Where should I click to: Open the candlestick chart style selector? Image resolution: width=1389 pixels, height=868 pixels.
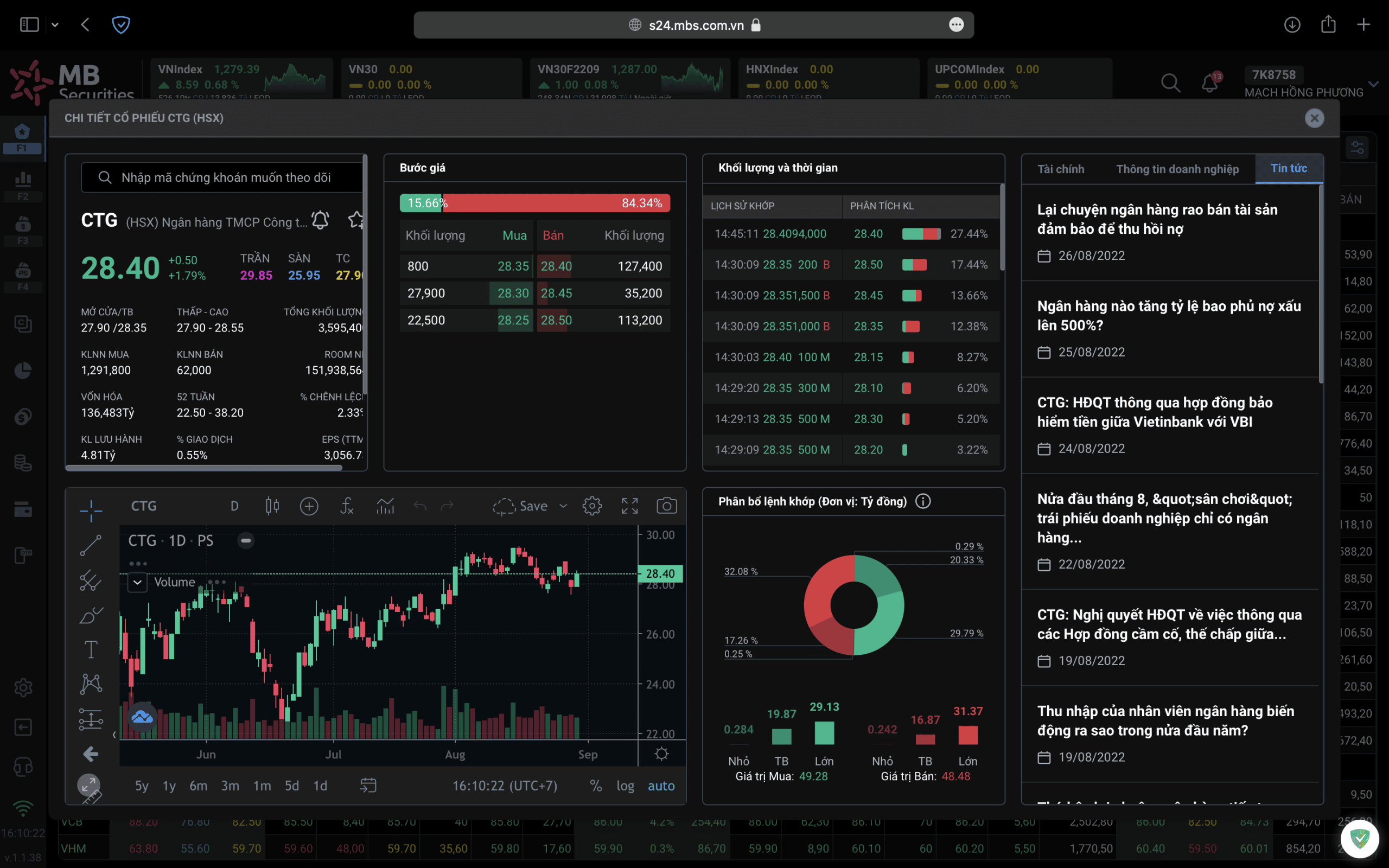[x=272, y=506]
